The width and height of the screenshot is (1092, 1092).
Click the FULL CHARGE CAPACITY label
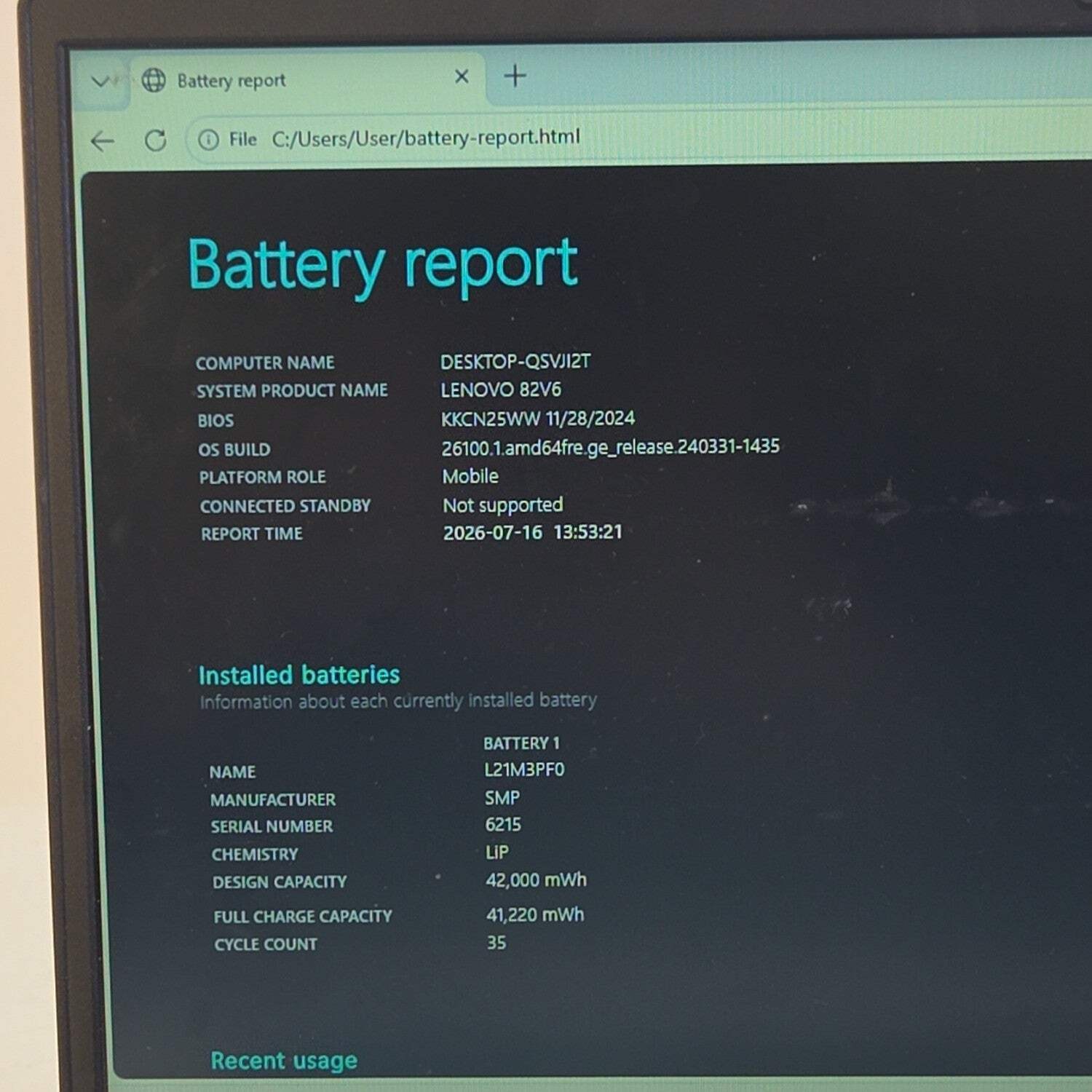[303, 917]
